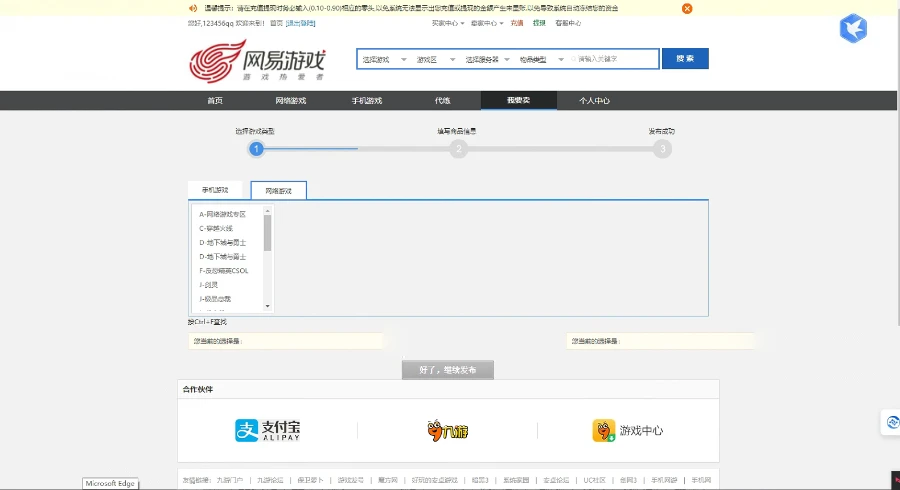The width and height of the screenshot is (900, 490).
Task: Click the floating widget at right edge
Action: pos(889,422)
